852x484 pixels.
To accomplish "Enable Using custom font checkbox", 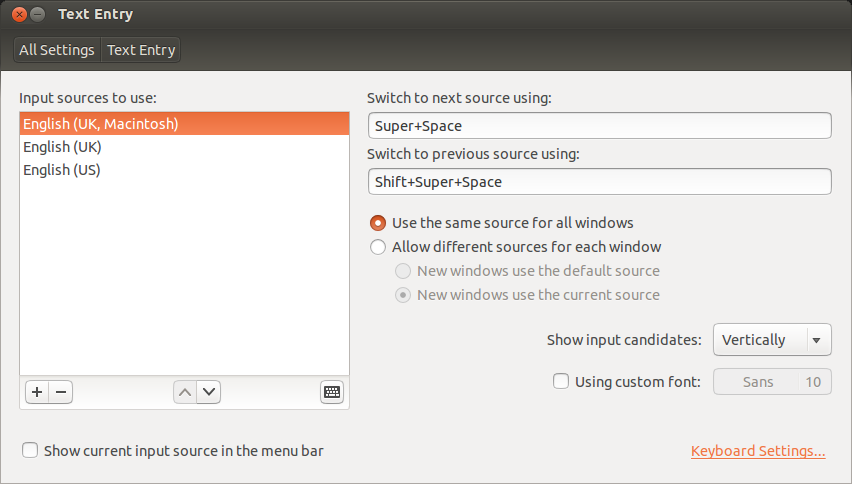I will [561, 381].
